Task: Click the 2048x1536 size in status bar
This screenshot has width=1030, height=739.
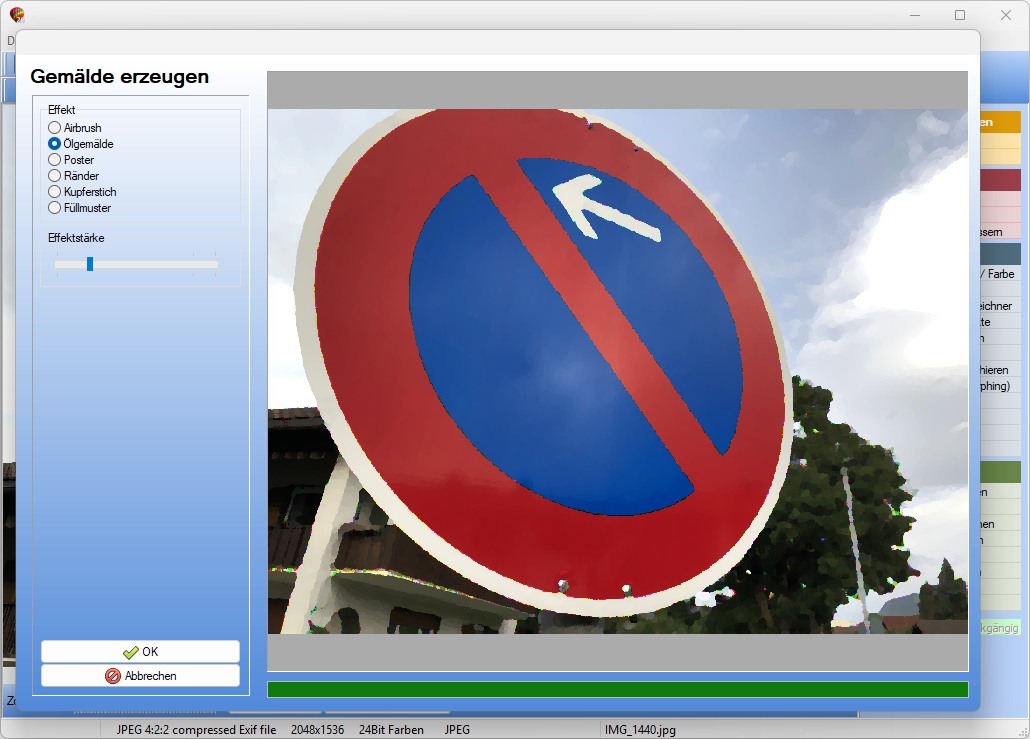Action: click(317, 730)
